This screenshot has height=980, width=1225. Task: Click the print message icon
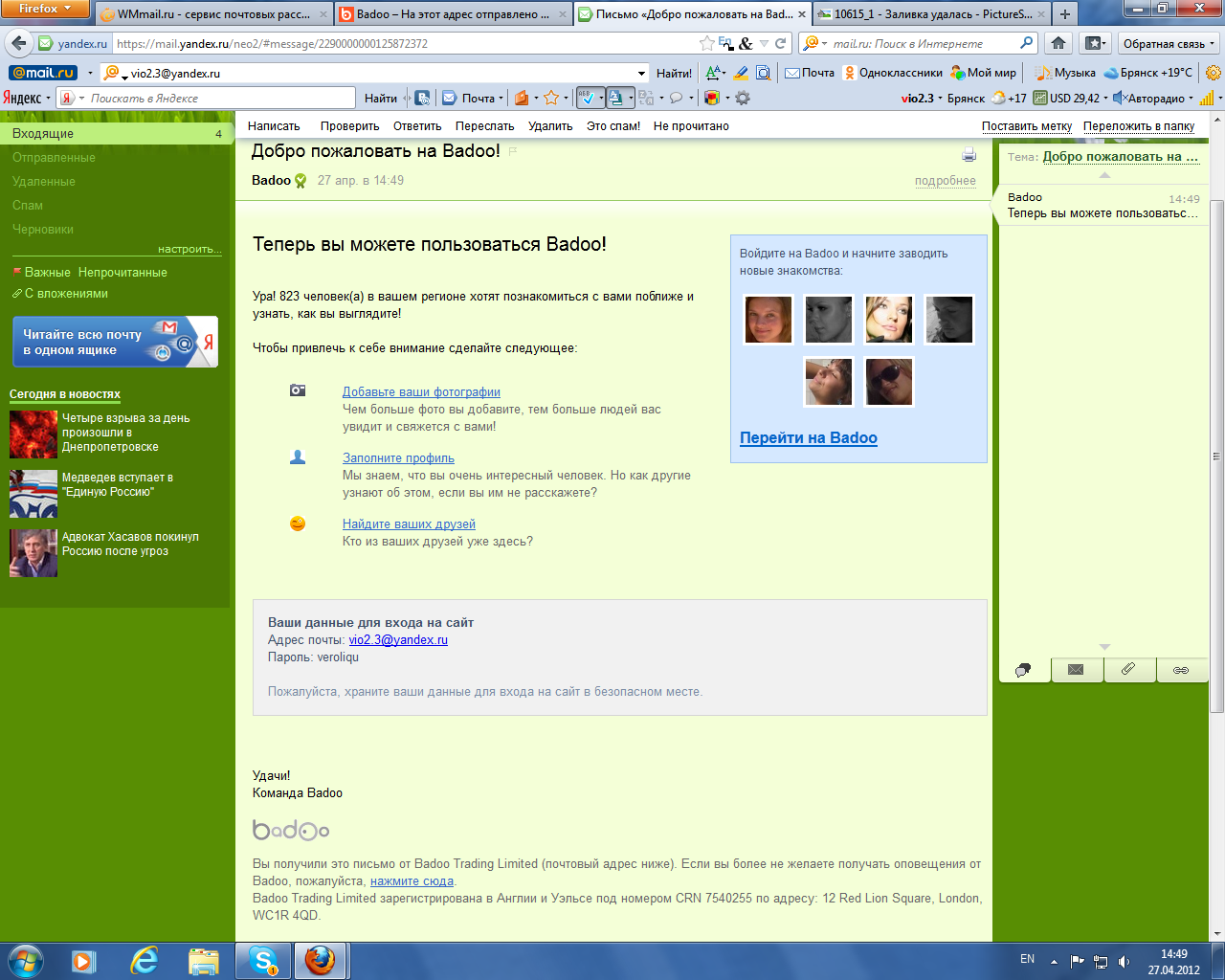tap(969, 155)
